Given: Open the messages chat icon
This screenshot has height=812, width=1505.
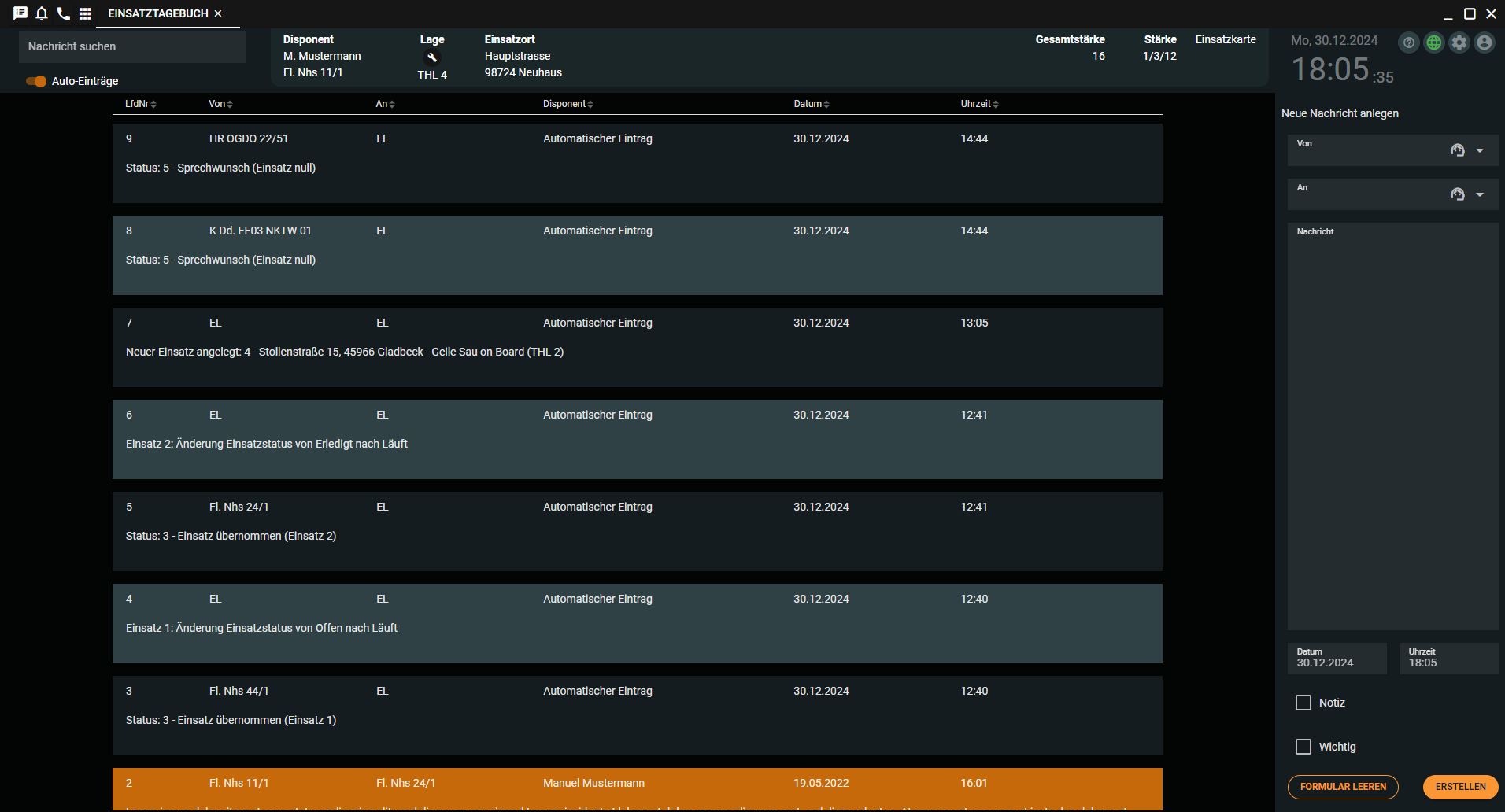Looking at the screenshot, I should [x=20, y=13].
